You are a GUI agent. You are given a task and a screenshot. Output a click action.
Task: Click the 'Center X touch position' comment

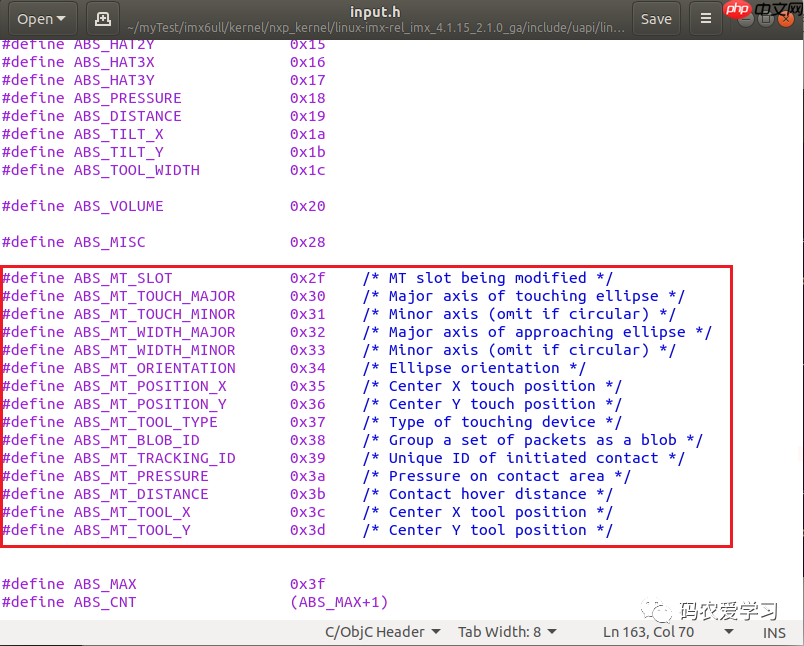492,386
